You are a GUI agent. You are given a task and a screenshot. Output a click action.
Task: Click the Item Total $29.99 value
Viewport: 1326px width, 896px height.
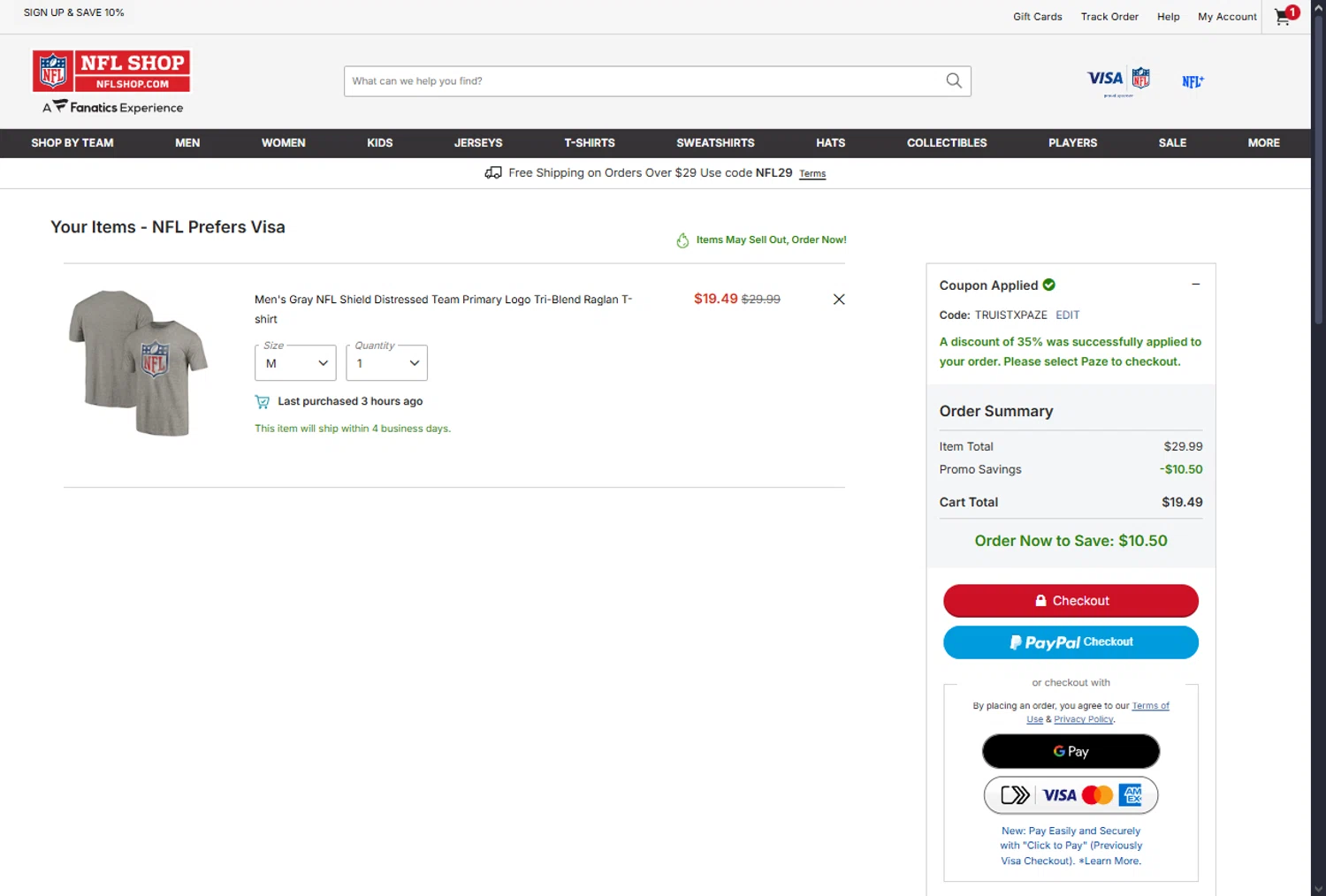[x=1183, y=447]
